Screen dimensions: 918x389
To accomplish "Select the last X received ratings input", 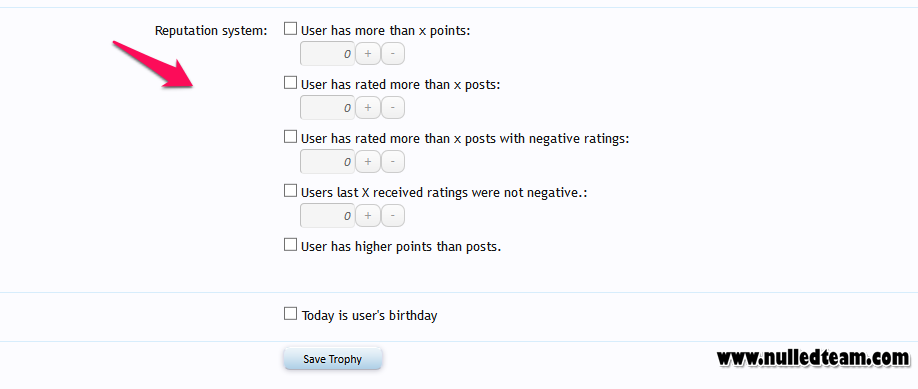I will pos(327,216).
